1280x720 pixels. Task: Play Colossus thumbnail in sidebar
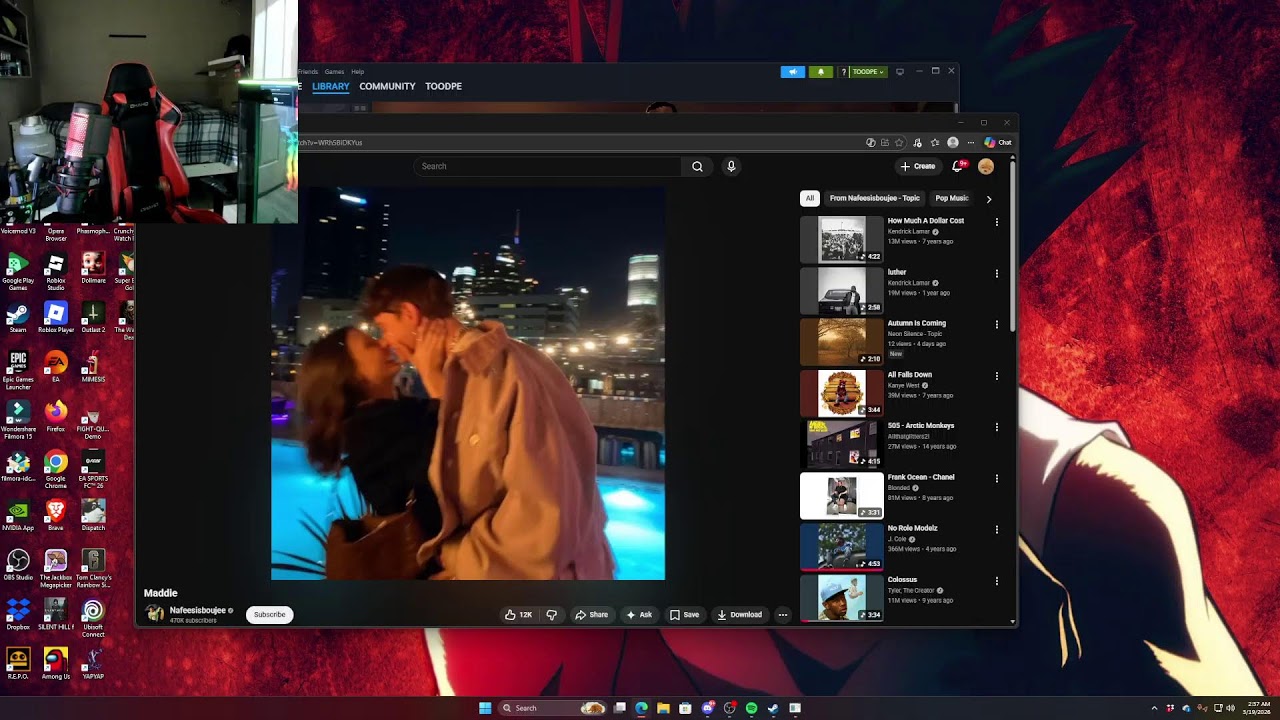pyautogui.click(x=842, y=598)
